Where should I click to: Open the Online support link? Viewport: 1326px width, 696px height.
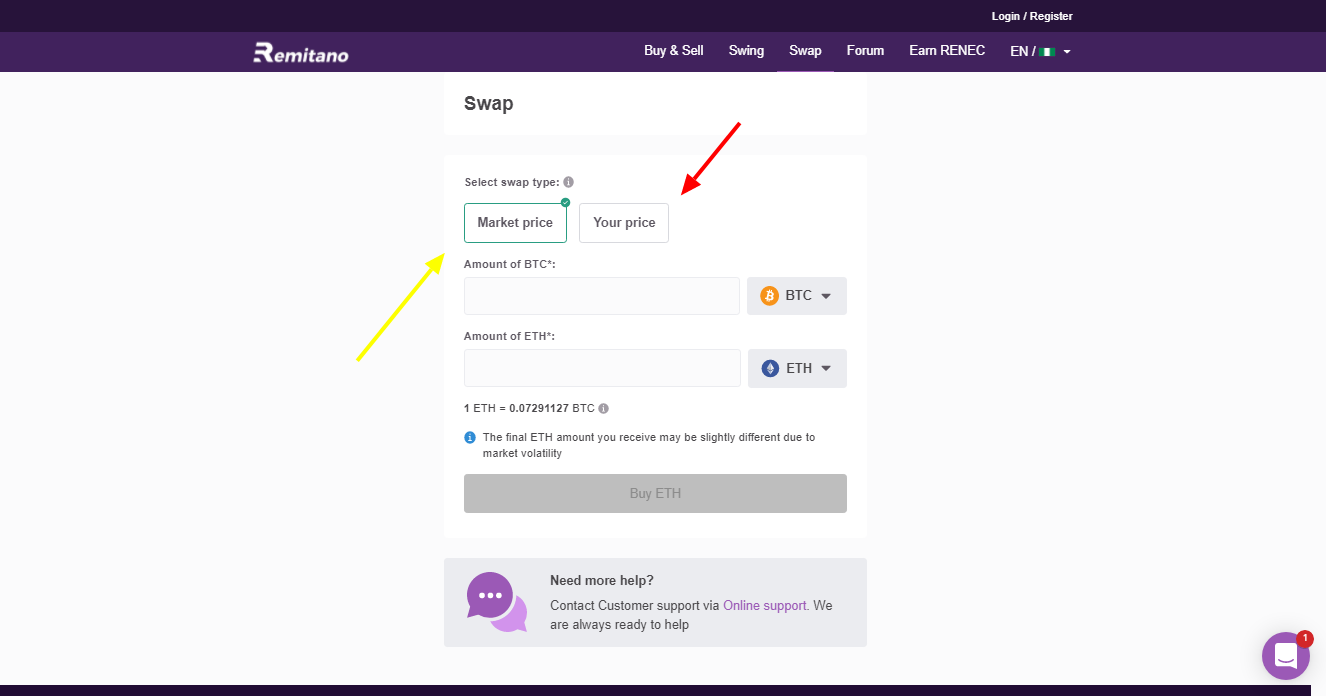click(x=765, y=605)
